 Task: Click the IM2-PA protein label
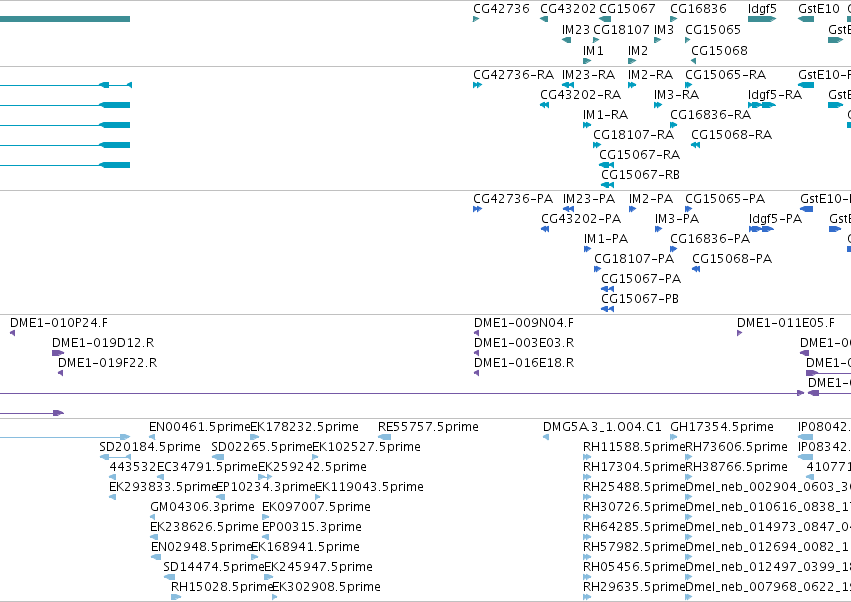(651, 199)
